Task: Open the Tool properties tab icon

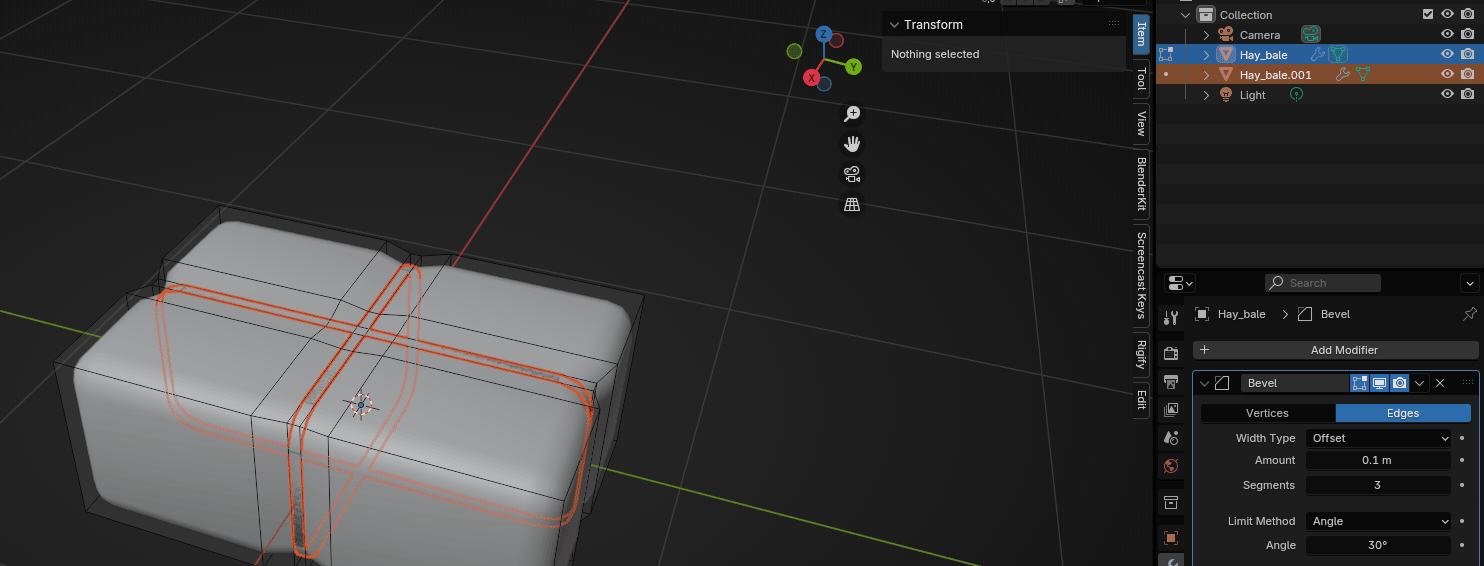Action: pyautogui.click(x=1171, y=318)
